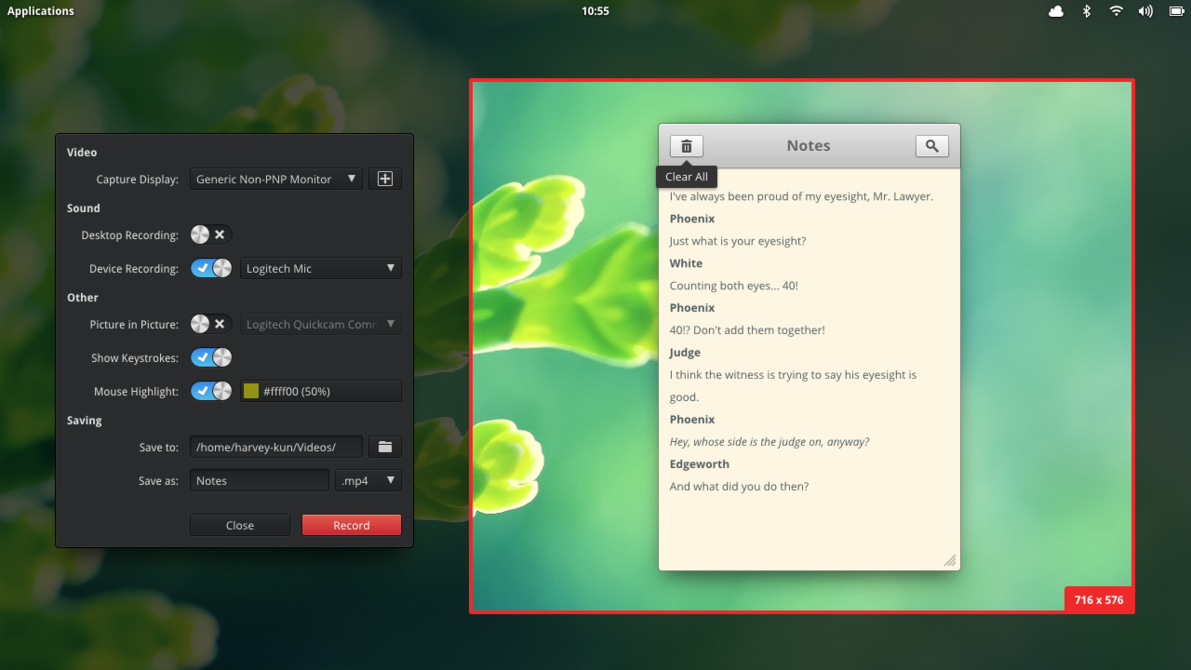Click the trash Clear All icon in Notes
Image resolution: width=1191 pixels, height=670 pixels.
(x=686, y=146)
